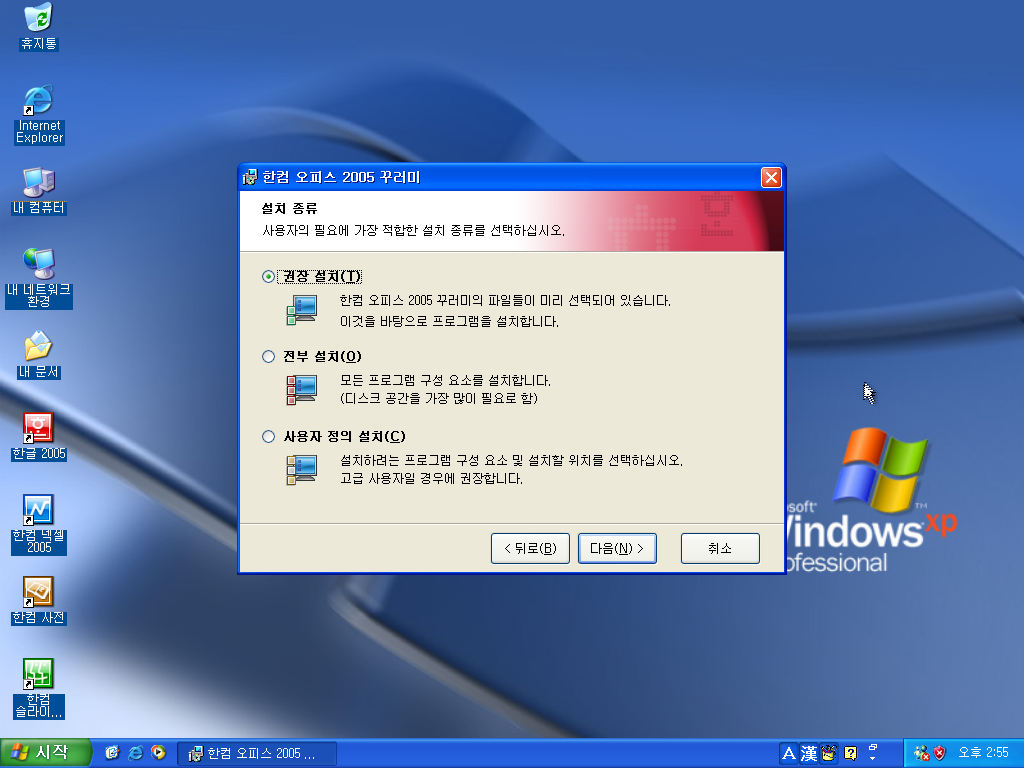Launch Windows Media Player from quick launch
Image resolution: width=1024 pixels, height=768 pixels.
pyautogui.click(x=158, y=753)
